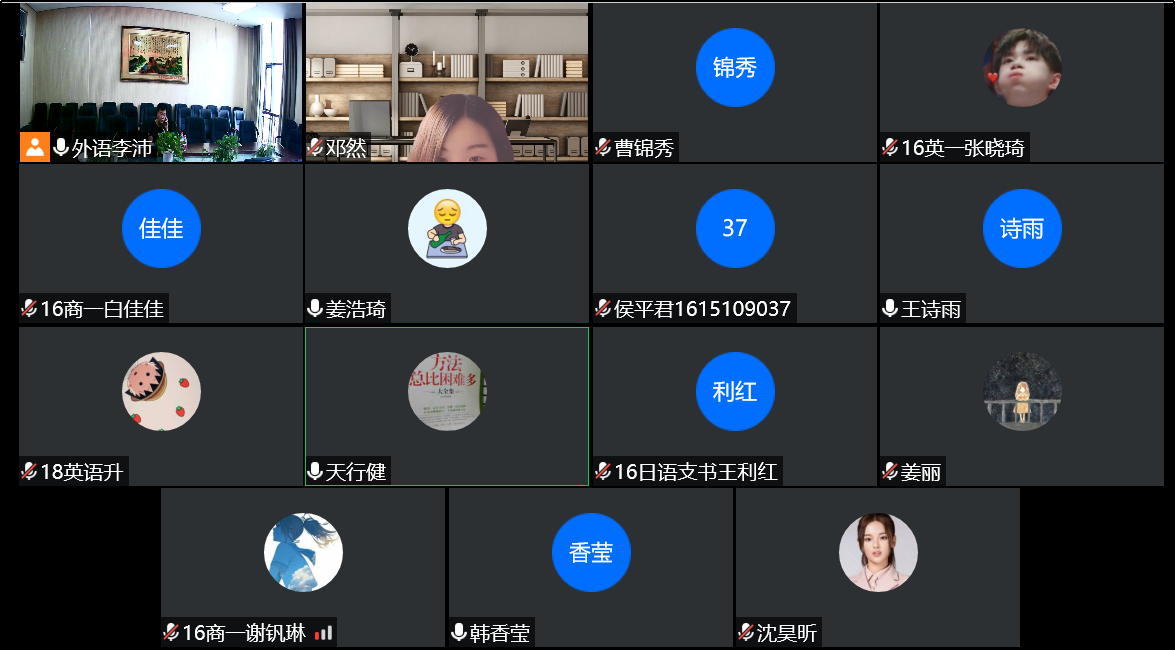Screen dimensions: 1175x651
Task: Click the muted mic icon for 邓然
Action: [315, 148]
